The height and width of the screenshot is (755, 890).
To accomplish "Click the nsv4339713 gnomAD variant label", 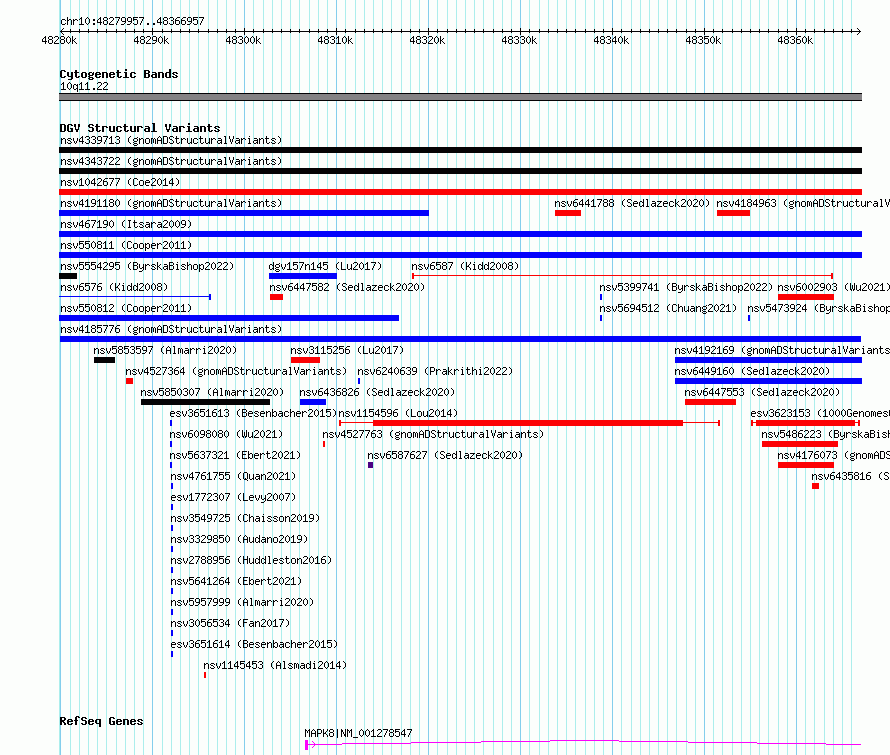I will pos(171,140).
